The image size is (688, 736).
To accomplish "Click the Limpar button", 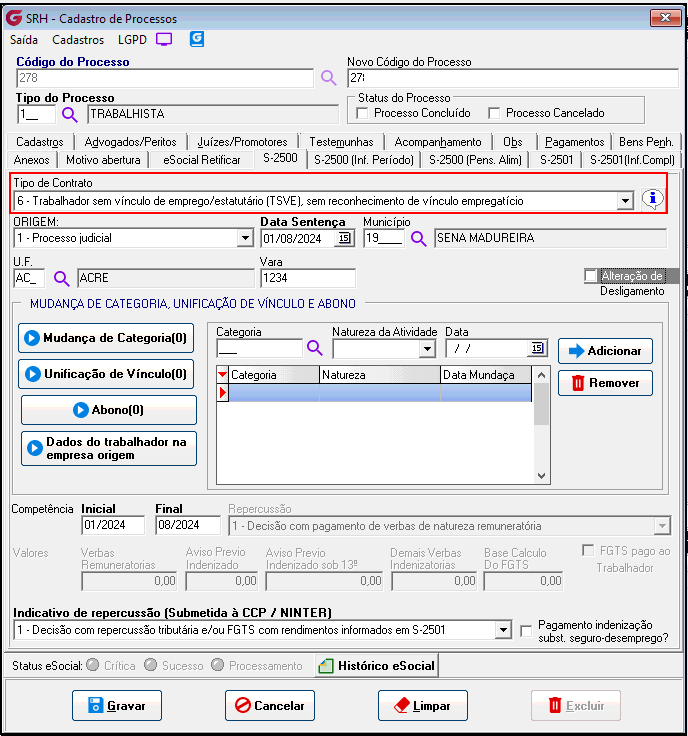I will (x=423, y=705).
